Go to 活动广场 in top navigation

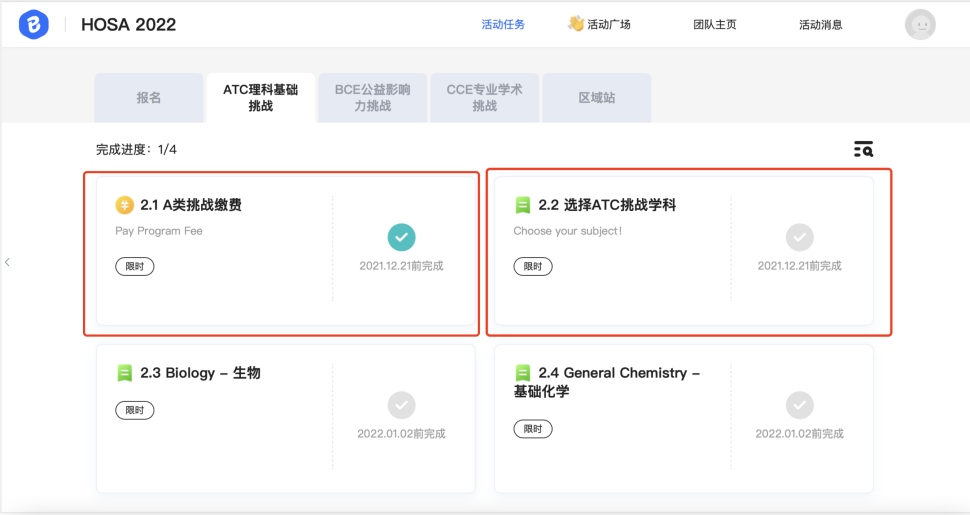coord(609,25)
